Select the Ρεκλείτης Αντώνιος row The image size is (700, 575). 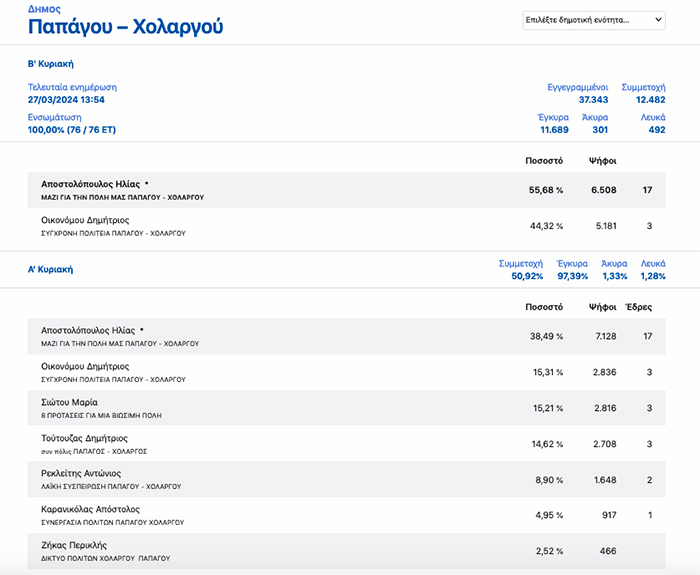click(x=81, y=474)
